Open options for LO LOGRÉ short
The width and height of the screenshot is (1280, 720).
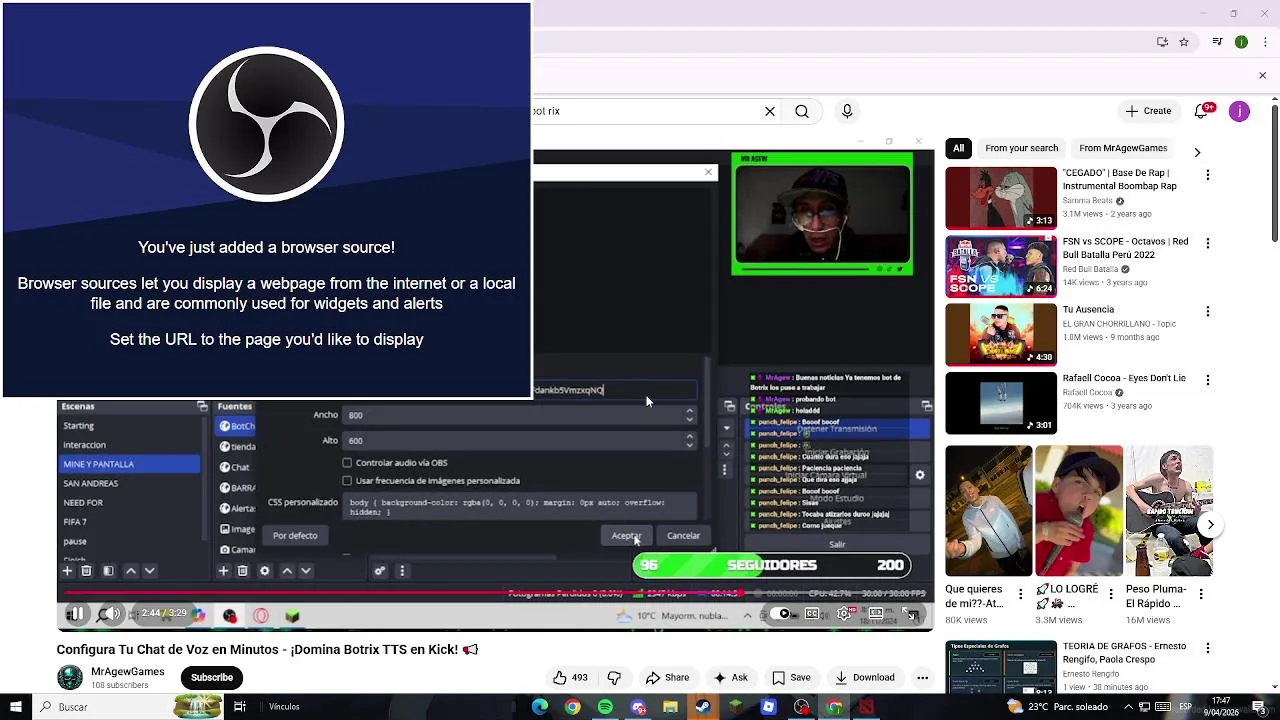click(1111, 594)
